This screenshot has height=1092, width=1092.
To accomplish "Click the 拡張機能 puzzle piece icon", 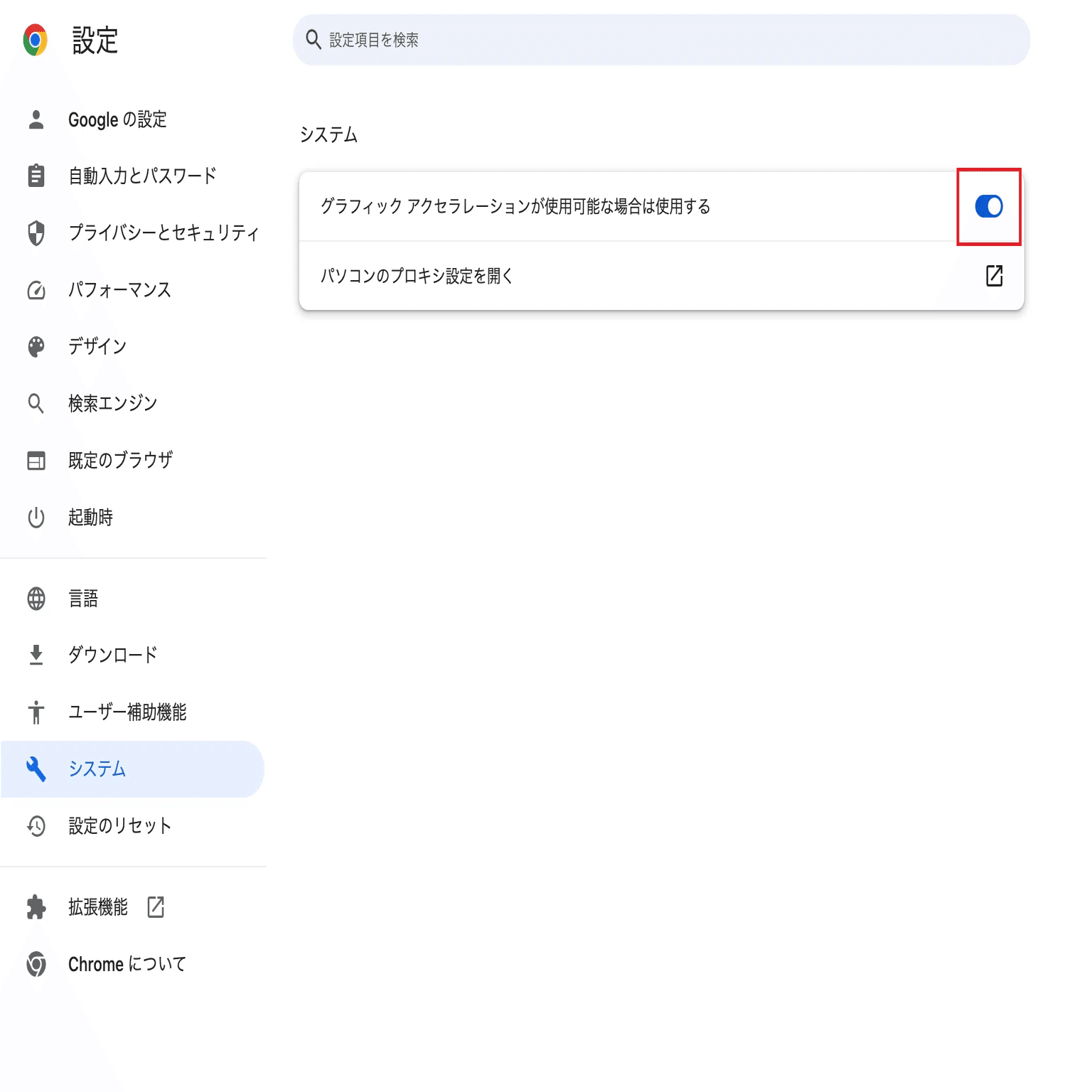I will 36,907.
